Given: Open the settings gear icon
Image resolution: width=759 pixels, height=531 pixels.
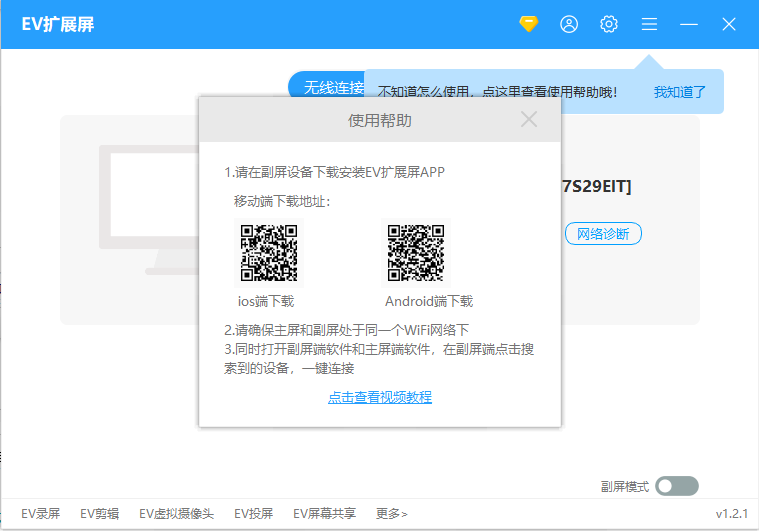Looking at the screenshot, I should (x=609, y=24).
